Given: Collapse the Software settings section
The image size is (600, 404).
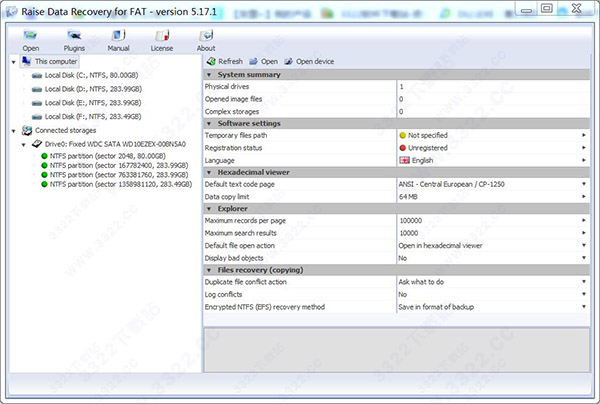Looking at the screenshot, I should (209, 124).
